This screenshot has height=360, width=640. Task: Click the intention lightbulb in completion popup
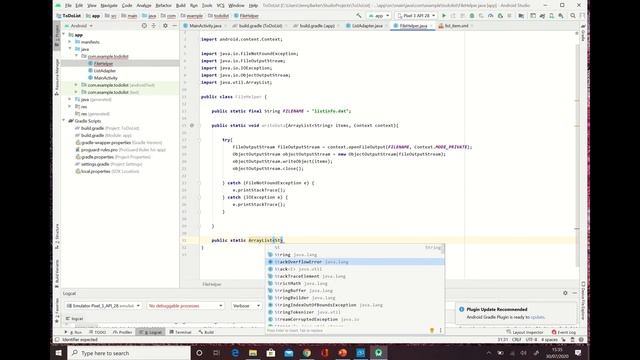(x=432, y=330)
